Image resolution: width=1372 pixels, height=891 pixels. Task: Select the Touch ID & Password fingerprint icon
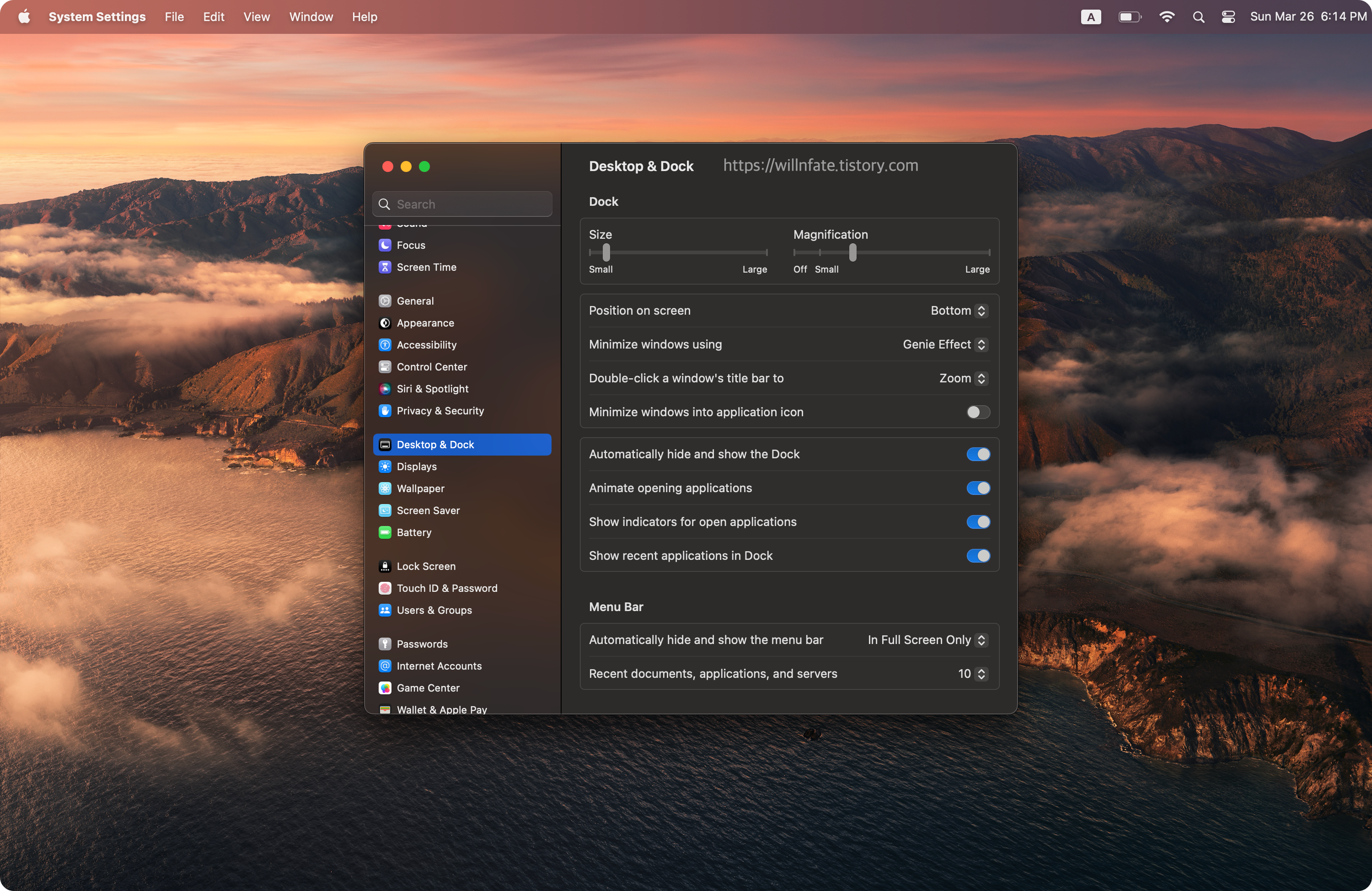pyautogui.click(x=385, y=588)
